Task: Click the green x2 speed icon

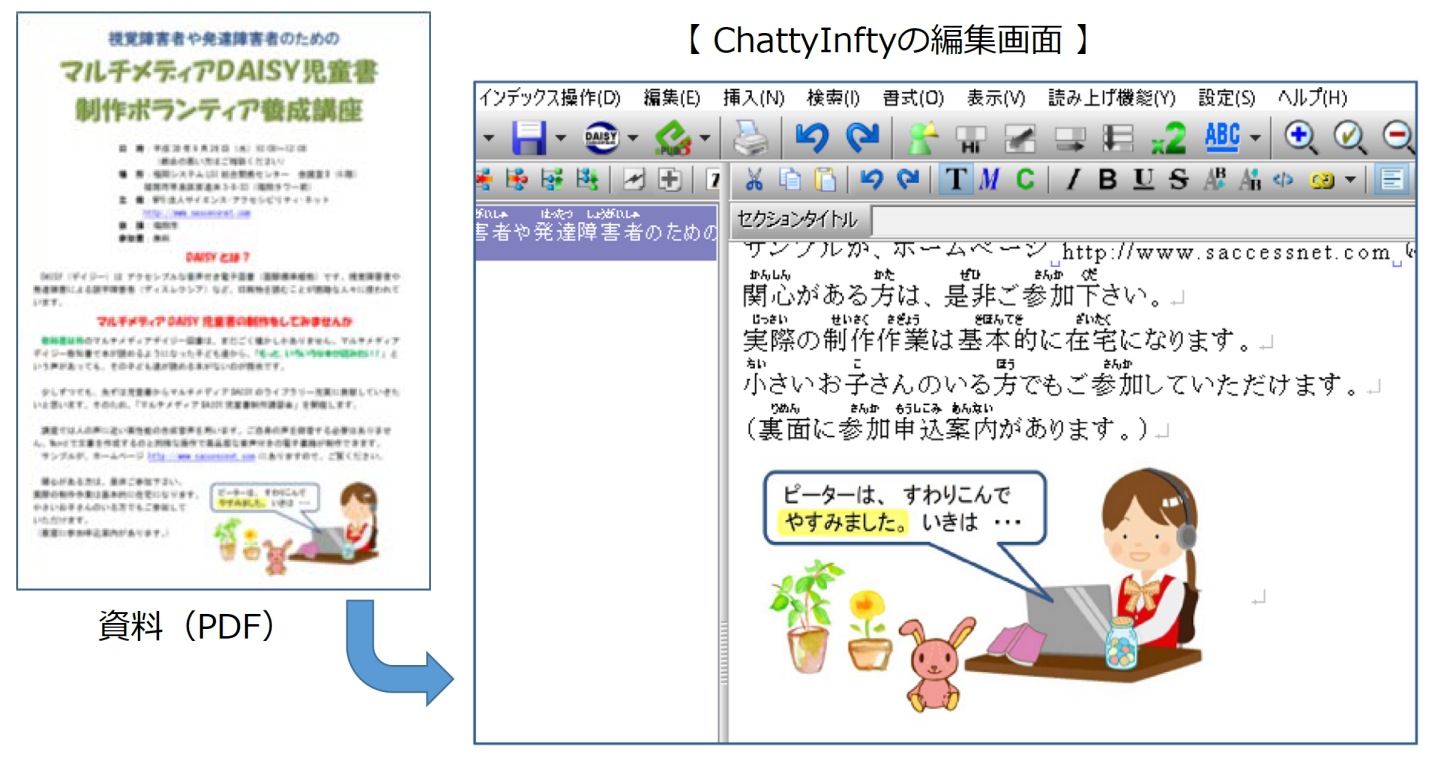Action: tap(1168, 138)
